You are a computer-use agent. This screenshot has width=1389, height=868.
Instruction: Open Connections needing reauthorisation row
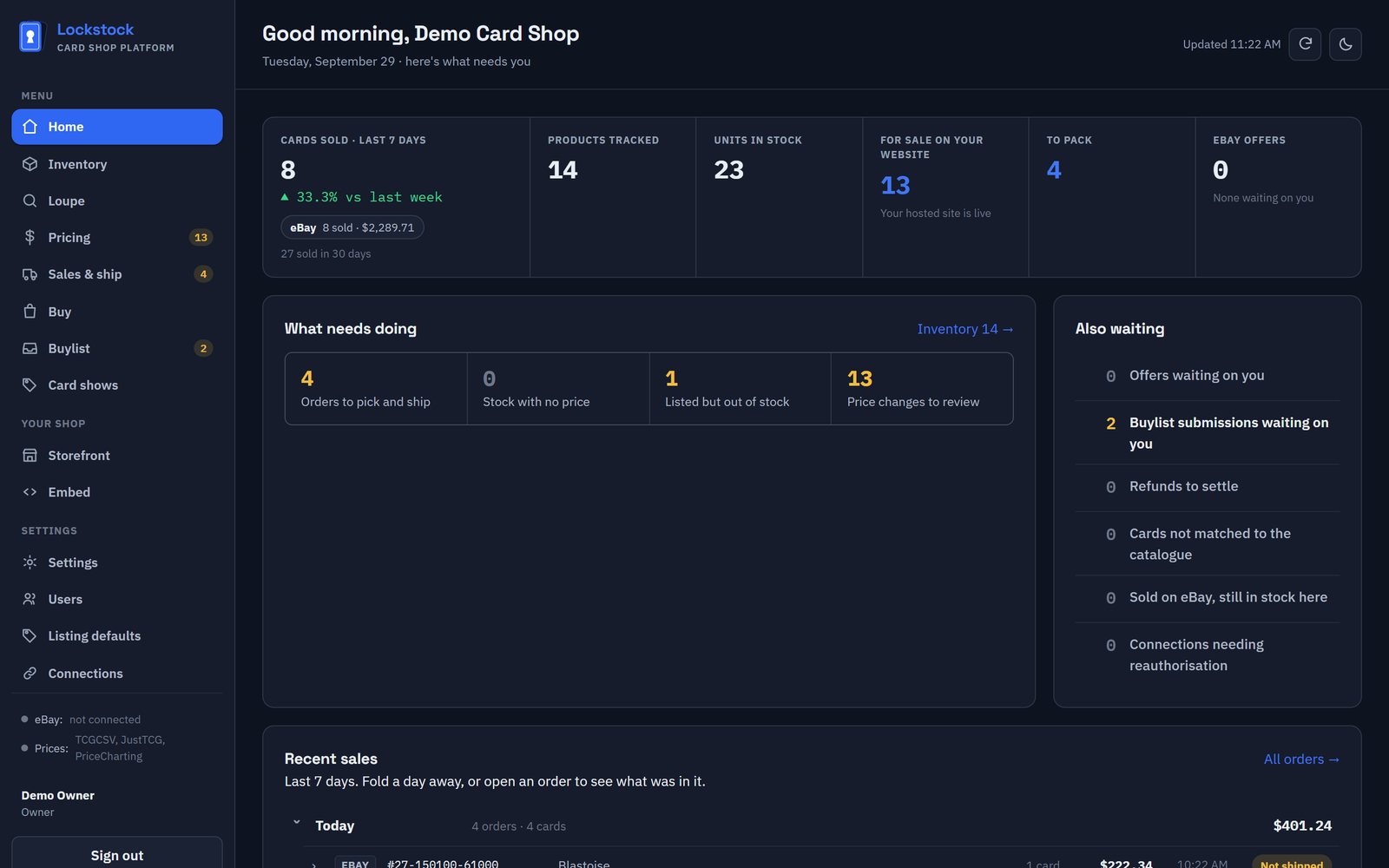(x=1207, y=655)
